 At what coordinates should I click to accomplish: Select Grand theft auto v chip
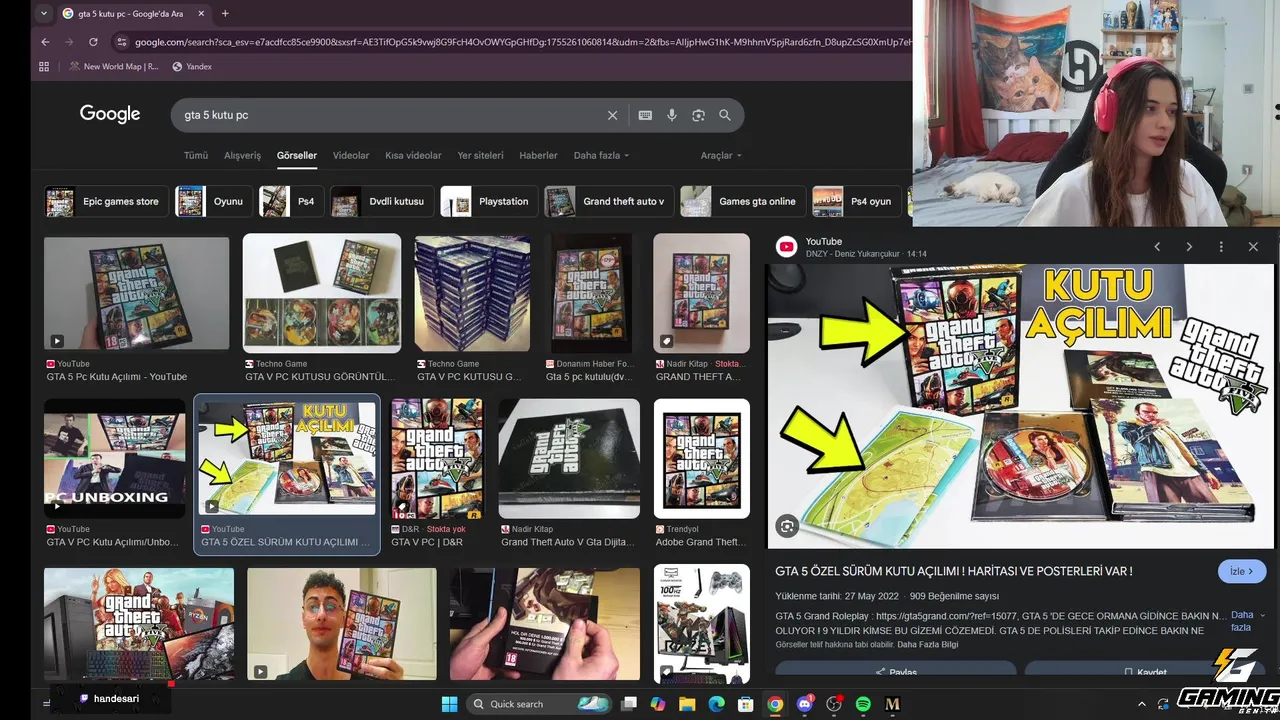click(x=608, y=201)
